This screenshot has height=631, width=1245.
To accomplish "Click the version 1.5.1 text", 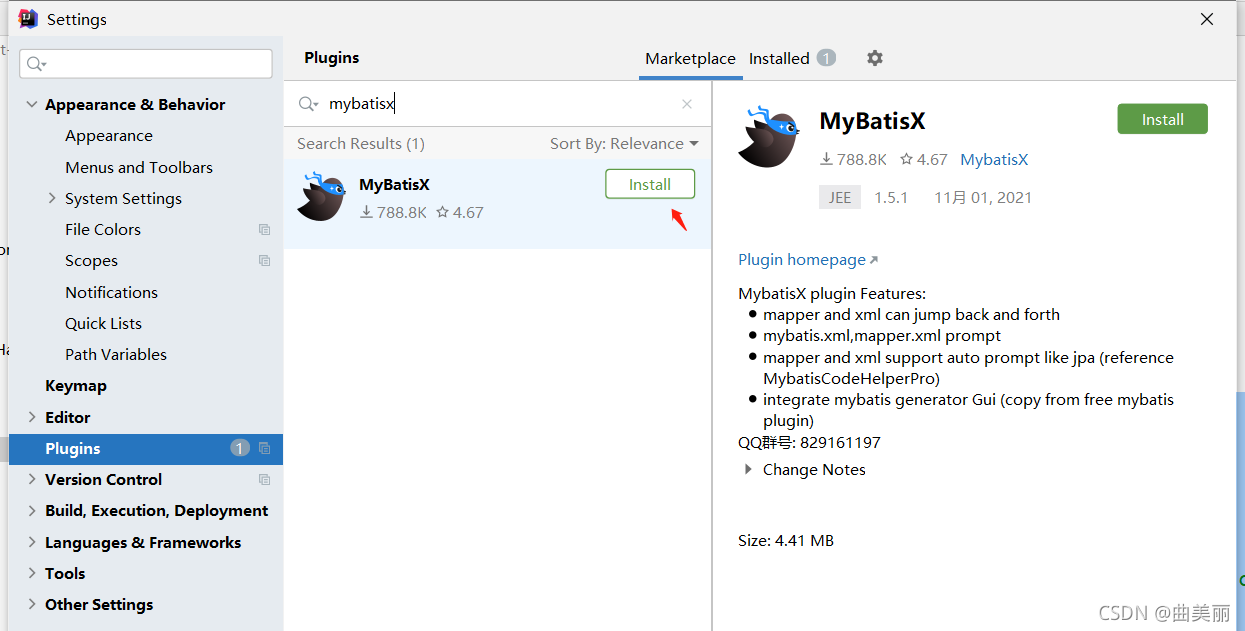I will click(x=891, y=197).
